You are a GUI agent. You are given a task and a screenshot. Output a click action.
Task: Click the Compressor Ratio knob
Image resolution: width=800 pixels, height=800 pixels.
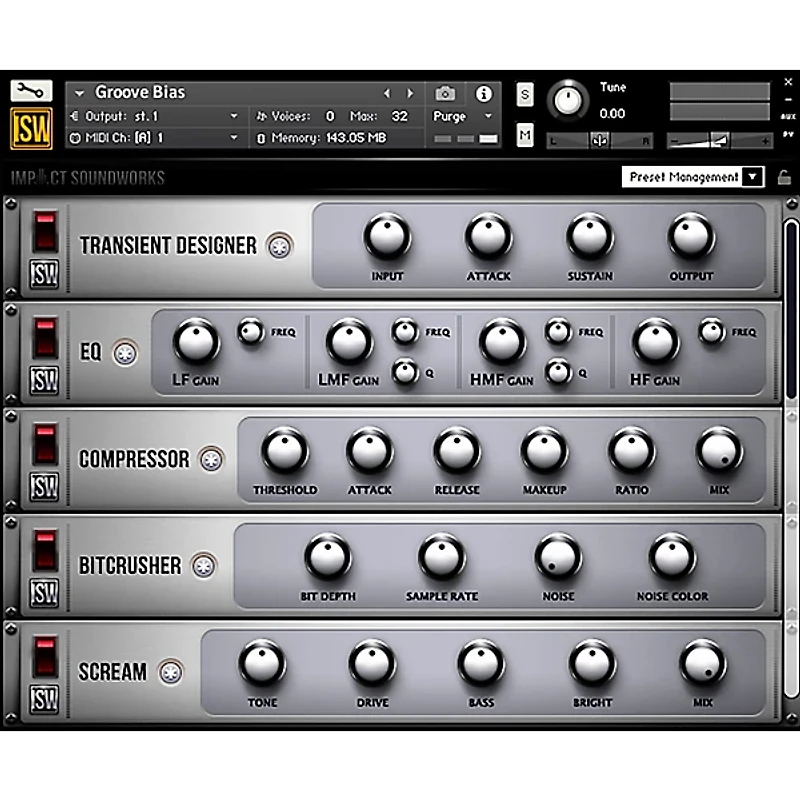coord(632,451)
